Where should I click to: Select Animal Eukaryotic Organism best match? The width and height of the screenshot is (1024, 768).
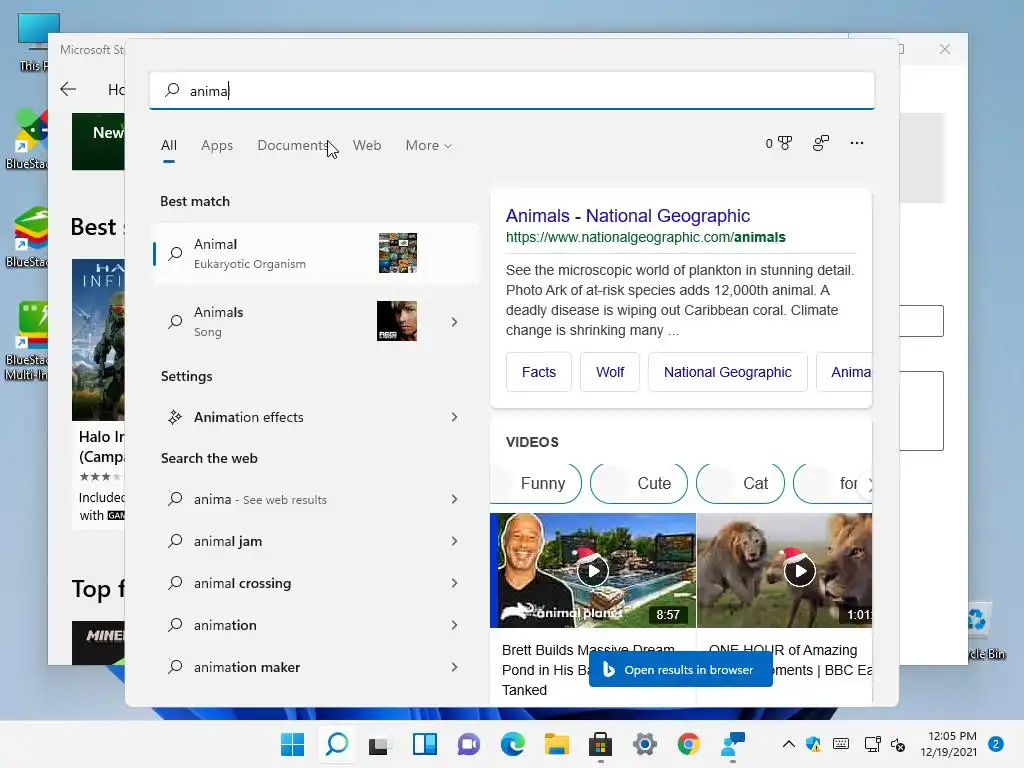(x=315, y=253)
